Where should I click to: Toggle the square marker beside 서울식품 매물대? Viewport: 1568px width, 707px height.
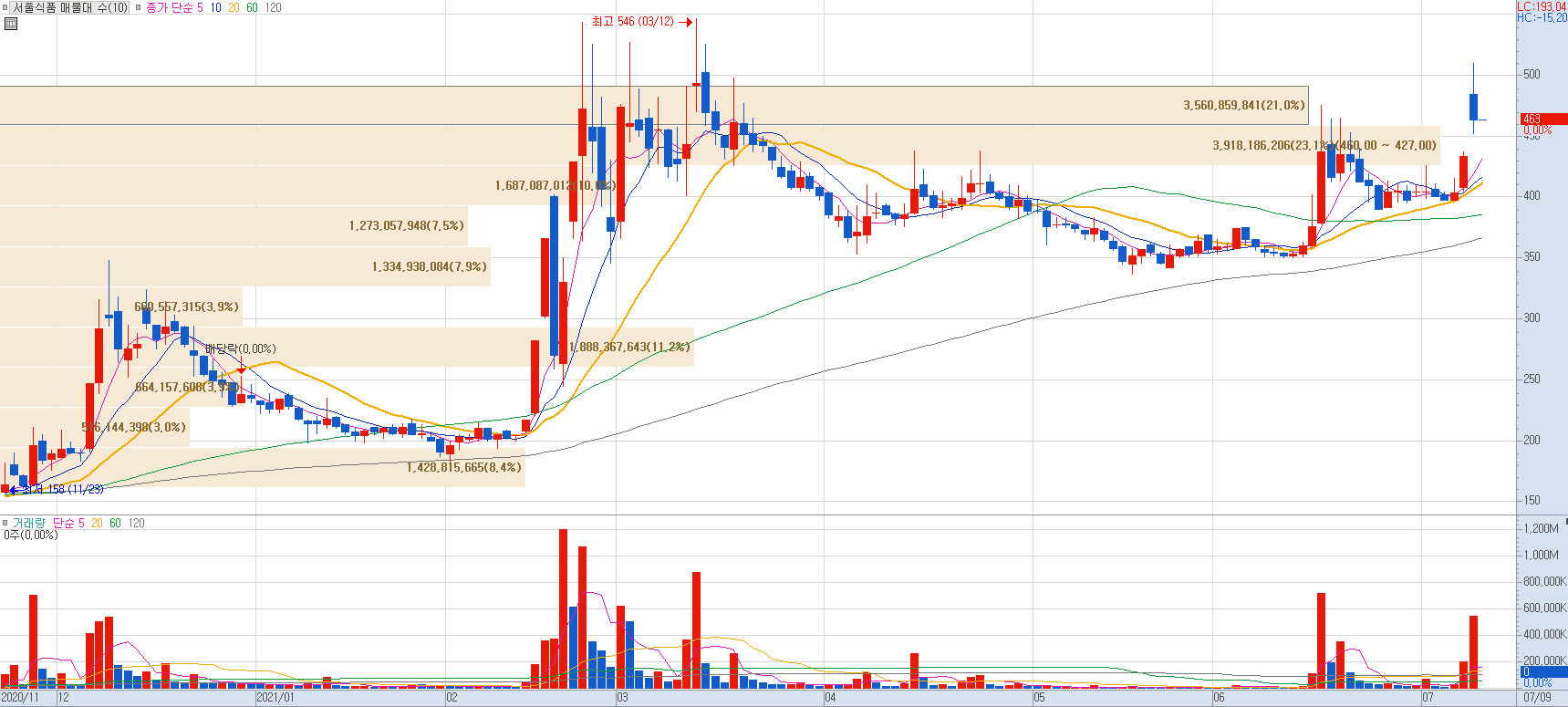5,7
